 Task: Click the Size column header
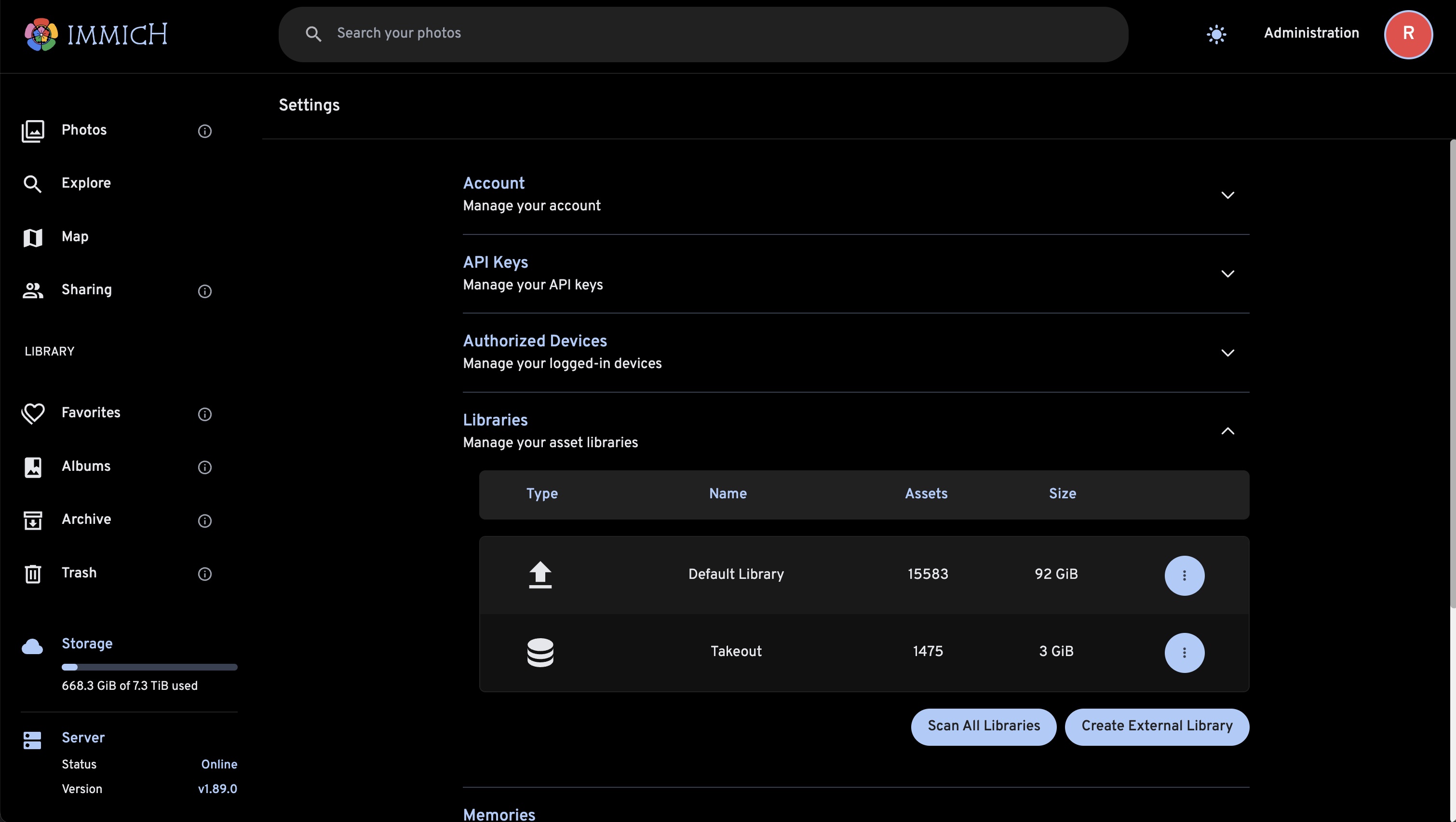click(x=1062, y=494)
